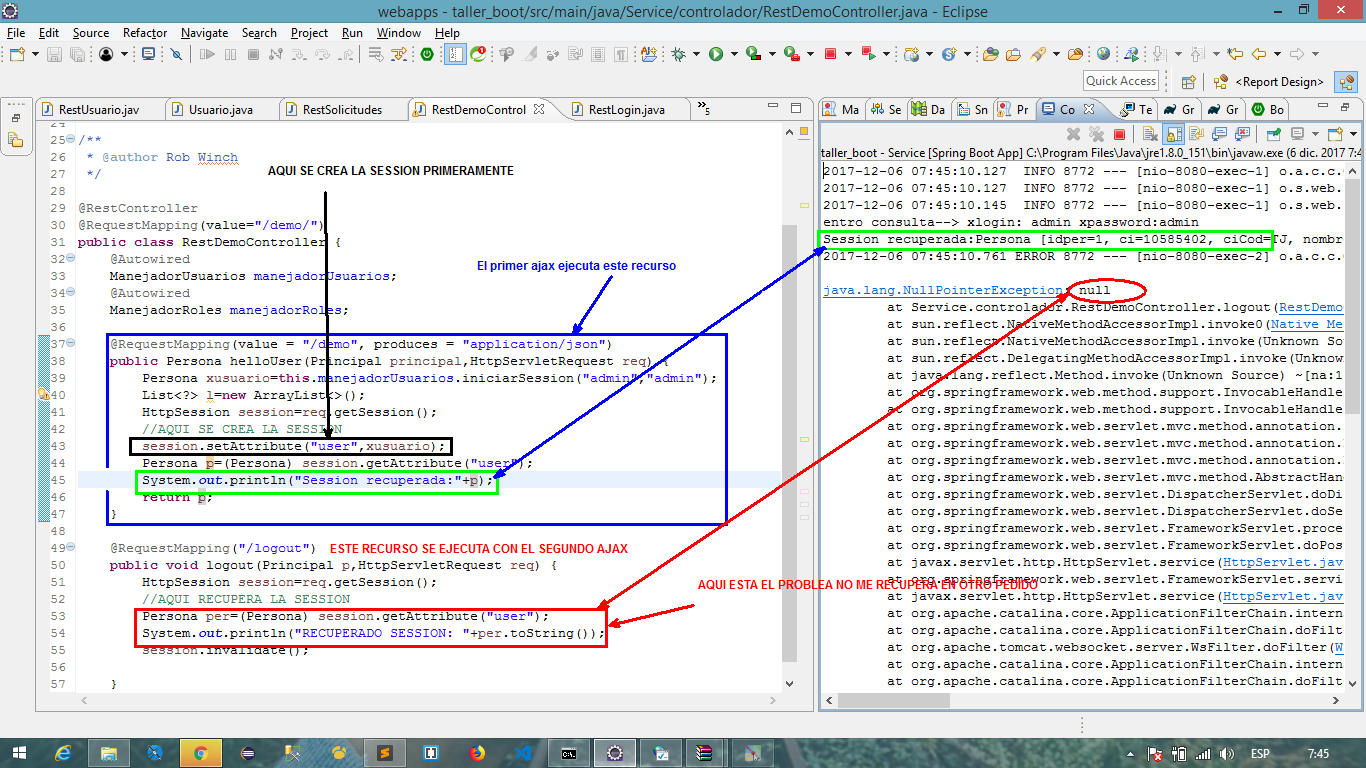Click the Back navigation arrow
Viewport: 1366px width, 768px height.
(1259, 54)
